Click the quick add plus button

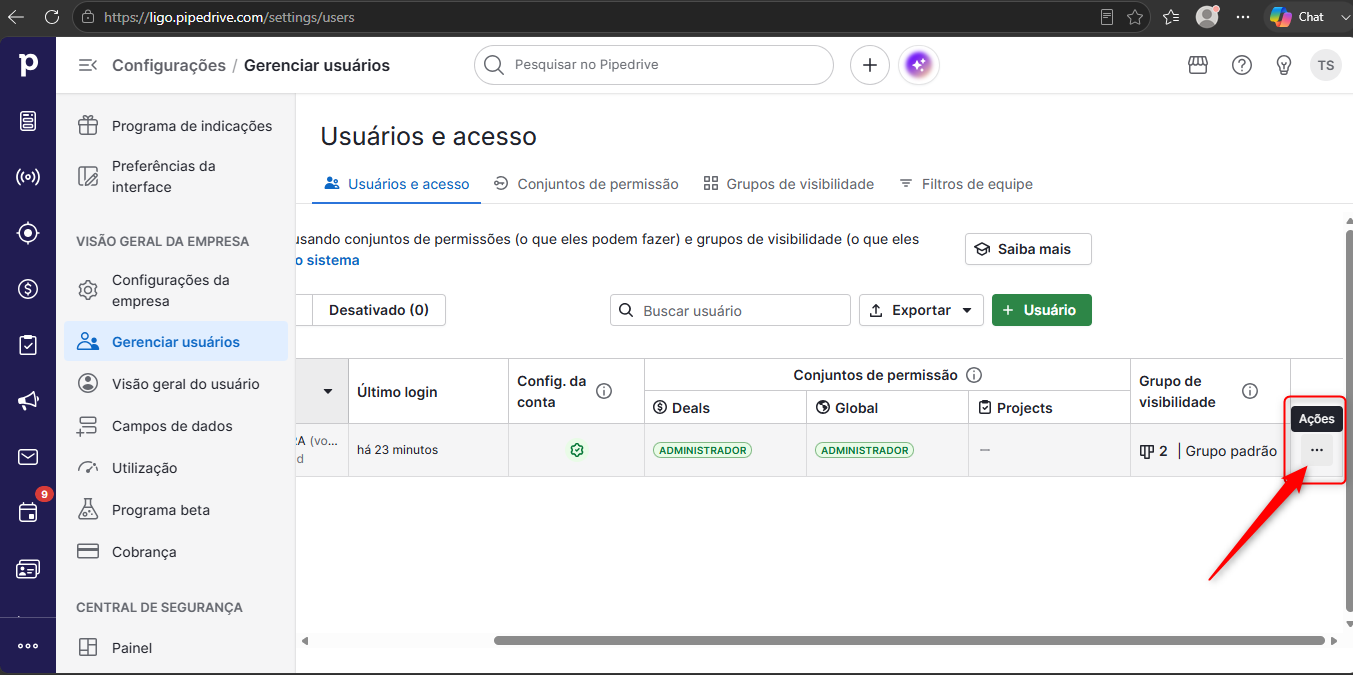pyautogui.click(x=870, y=65)
